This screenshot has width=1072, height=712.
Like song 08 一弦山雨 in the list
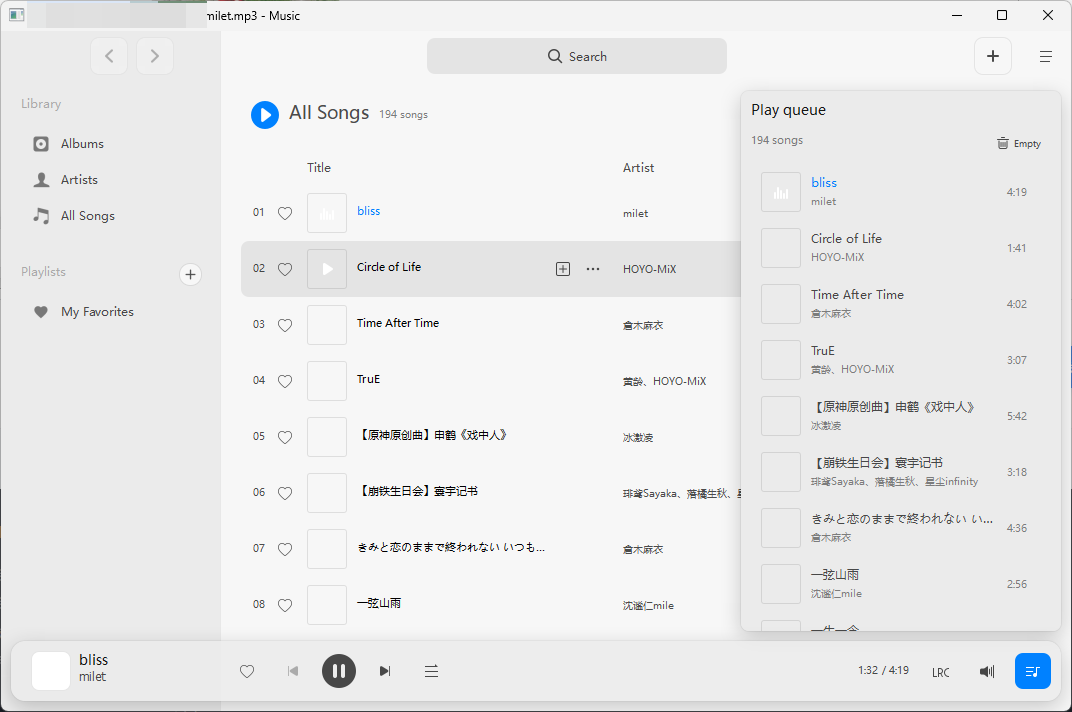pyautogui.click(x=285, y=606)
